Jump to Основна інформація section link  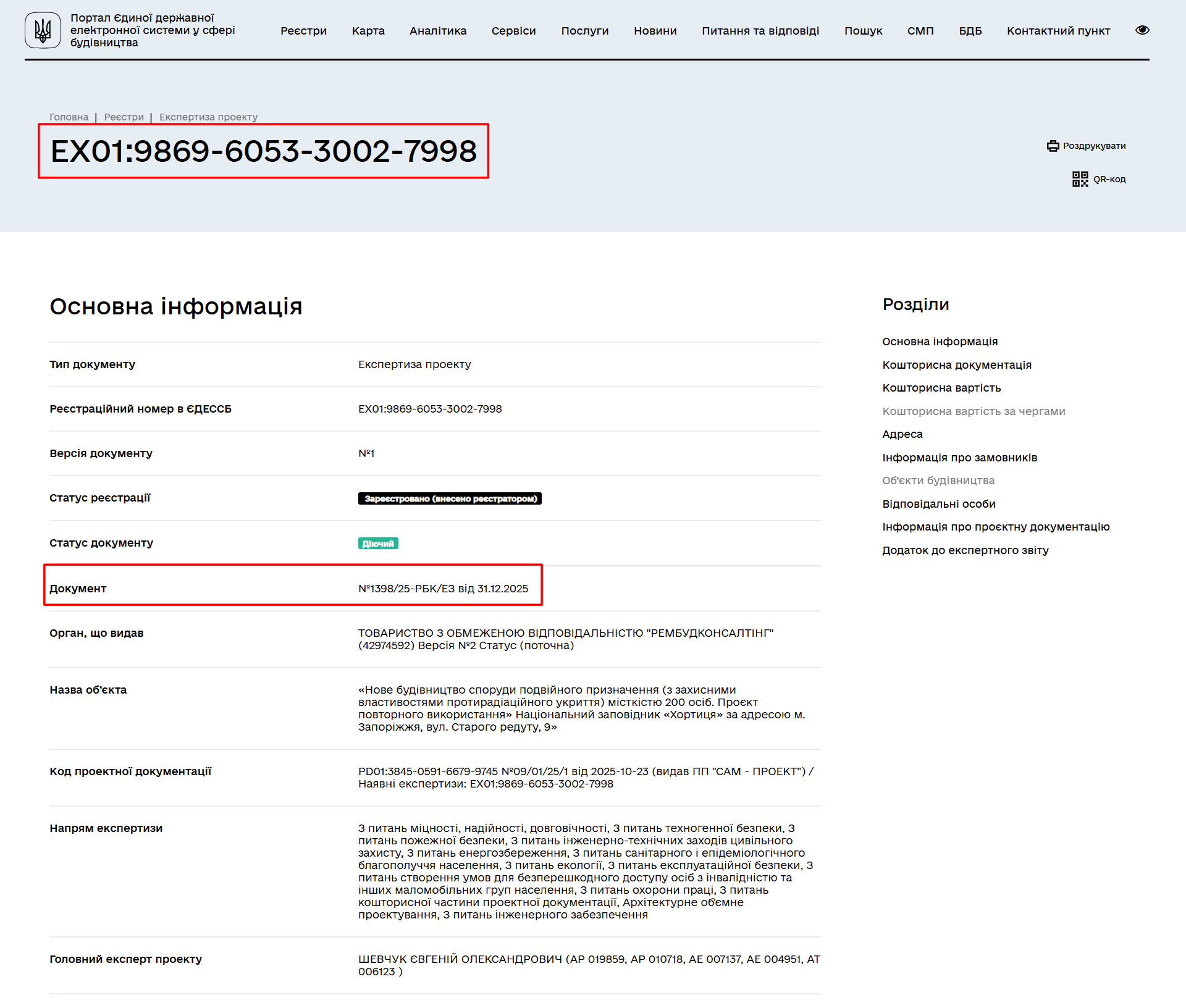tap(940, 342)
